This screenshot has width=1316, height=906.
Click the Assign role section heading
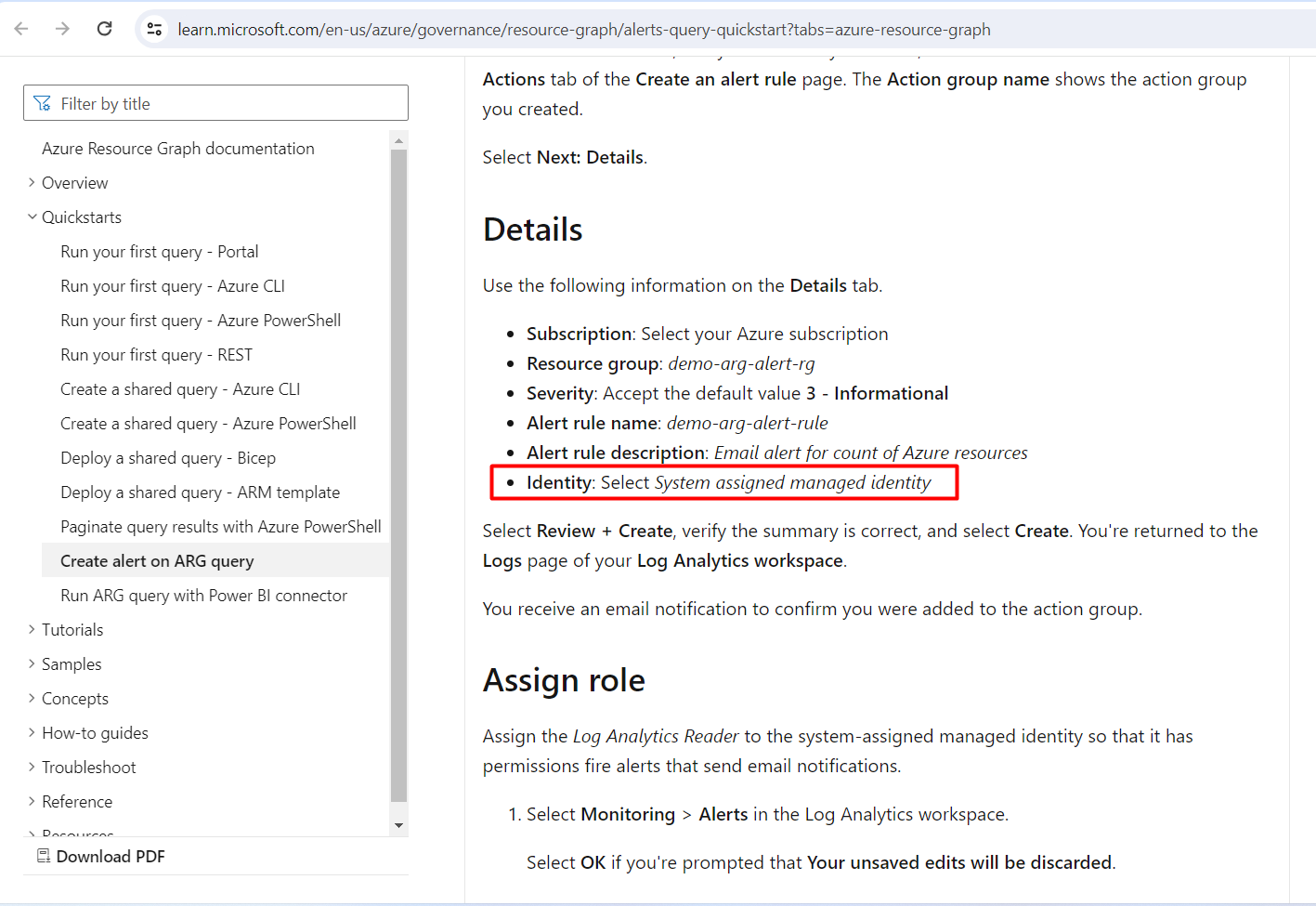[x=564, y=680]
